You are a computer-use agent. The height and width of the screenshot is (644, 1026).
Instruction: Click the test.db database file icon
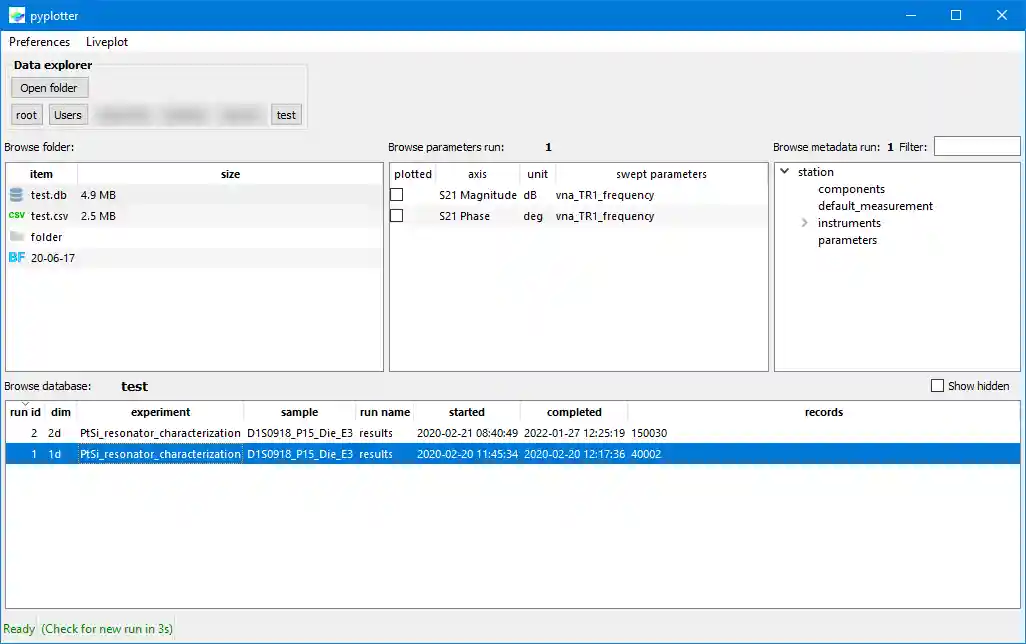tap(16, 195)
